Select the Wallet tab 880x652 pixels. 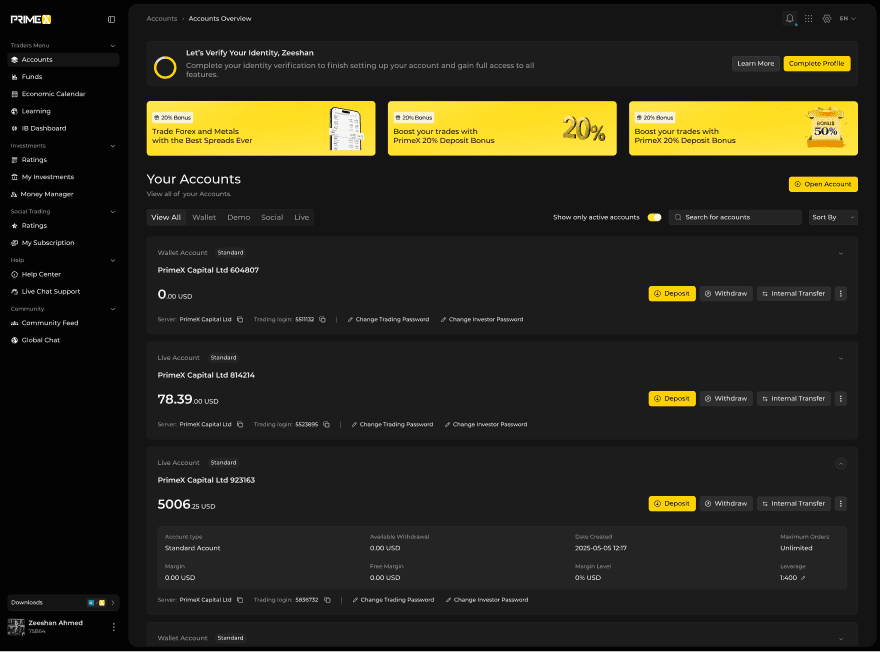[204, 217]
